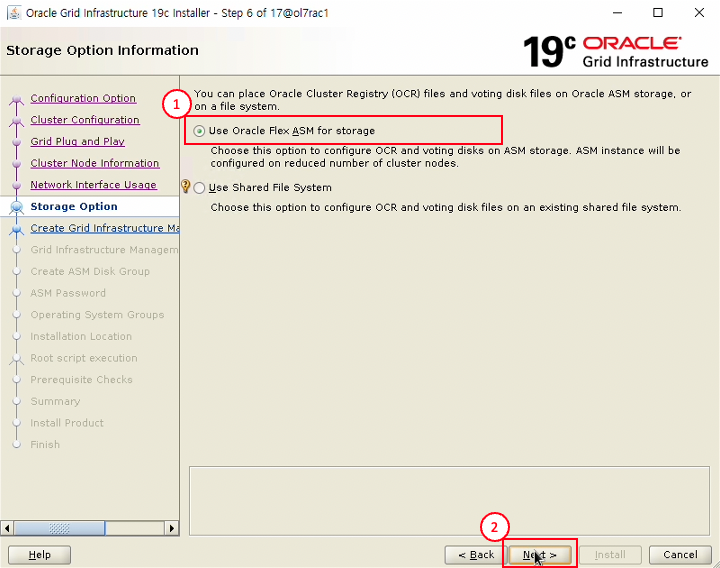Jump to the Grid Plug and Play step

(x=78, y=141)
